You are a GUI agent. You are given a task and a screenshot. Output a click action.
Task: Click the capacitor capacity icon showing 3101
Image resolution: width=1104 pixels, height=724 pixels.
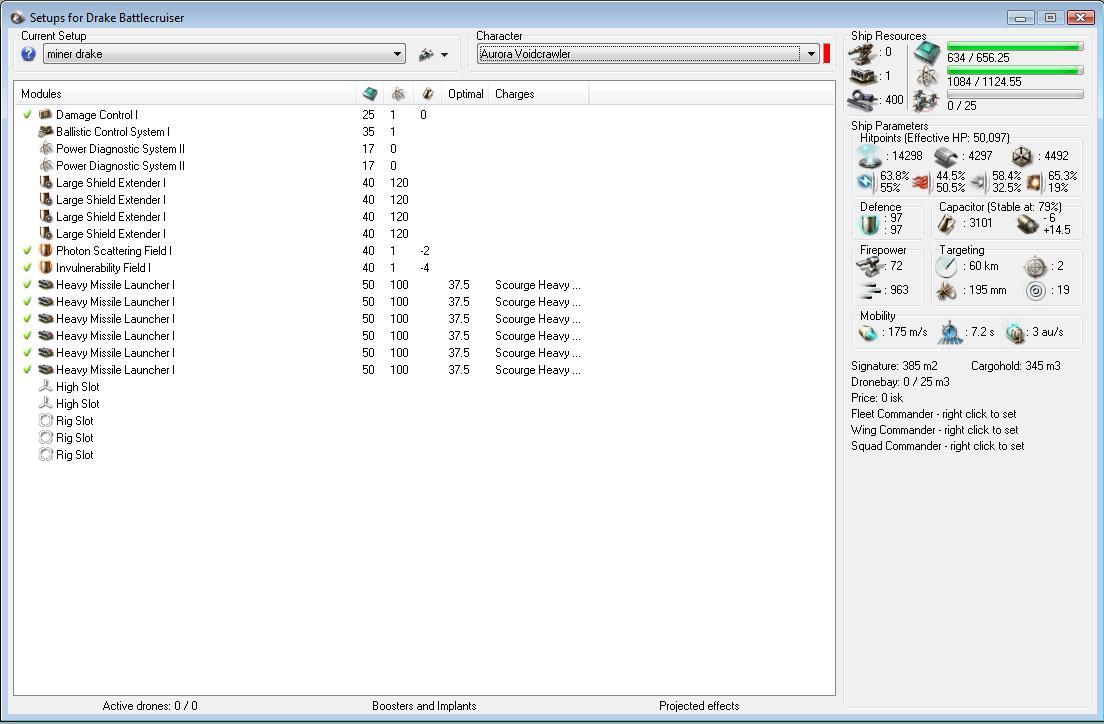947,224
